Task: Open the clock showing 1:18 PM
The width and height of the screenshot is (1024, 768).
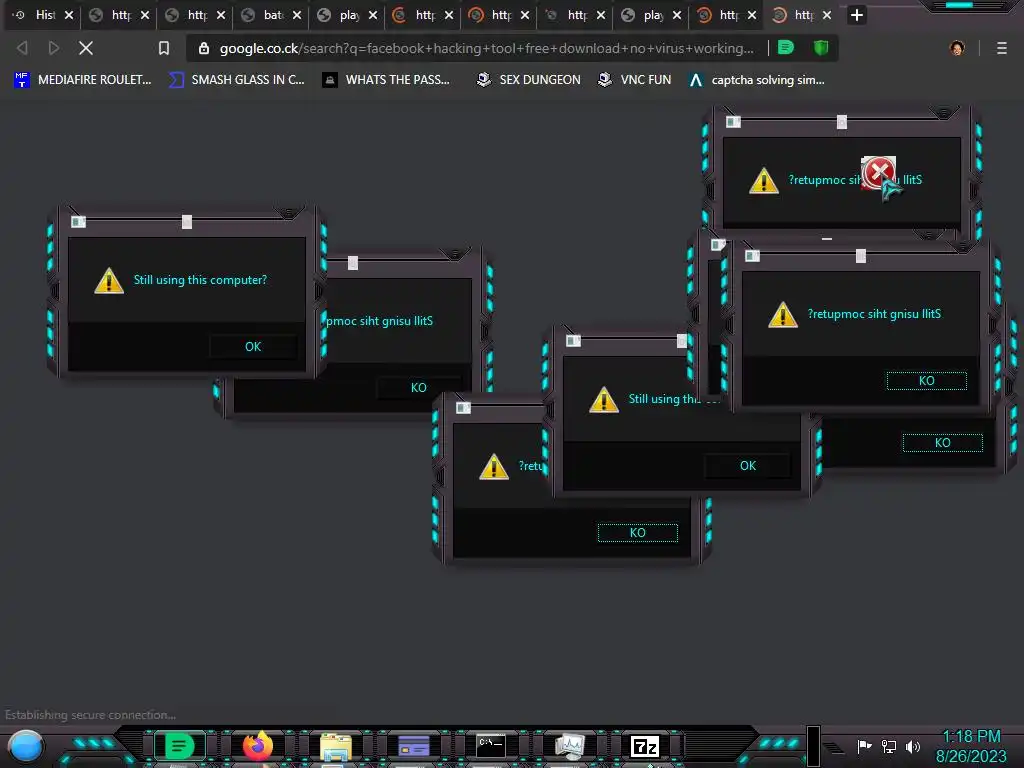Action: pyautogui.click(x=971, y=746)
